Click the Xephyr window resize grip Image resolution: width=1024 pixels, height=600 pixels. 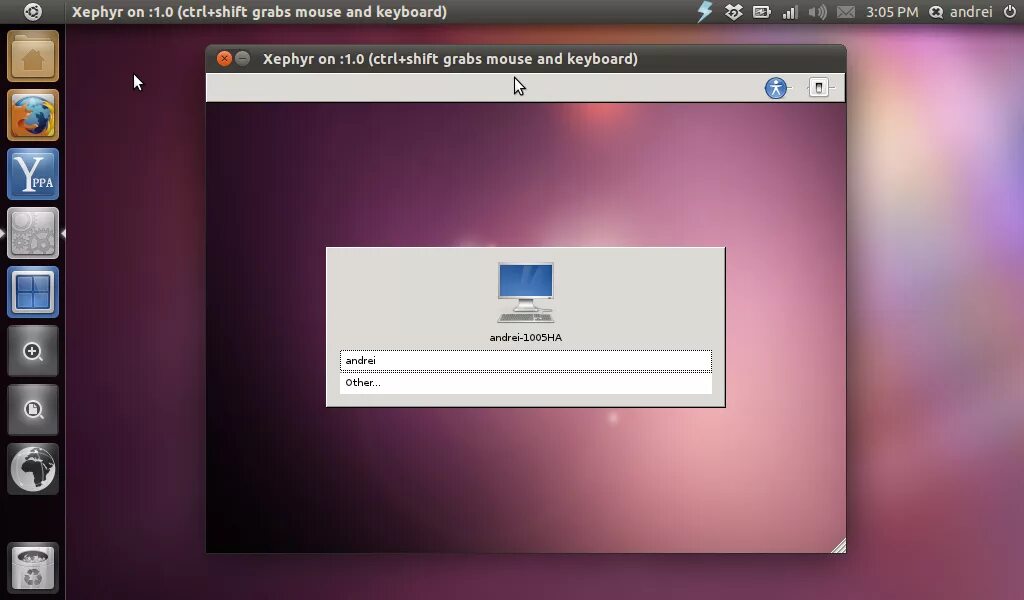[839, 546]
